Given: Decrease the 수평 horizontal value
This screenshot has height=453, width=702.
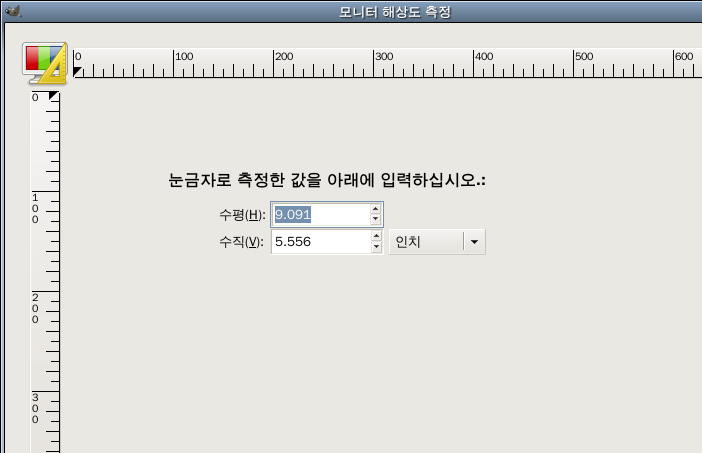Looking at the screenshot, I should point(376,221).
